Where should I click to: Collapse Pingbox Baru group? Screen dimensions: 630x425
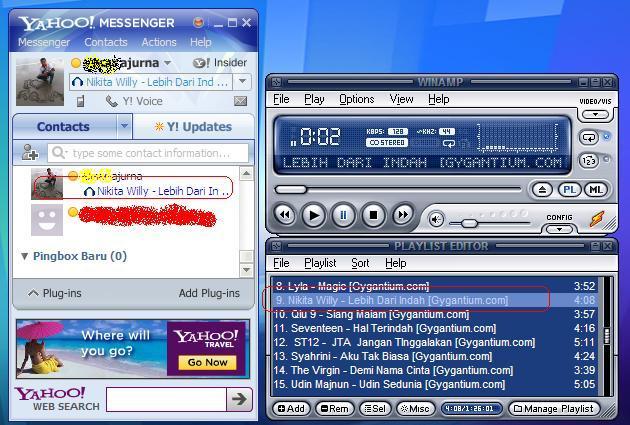pyautogui.click(x=24, y=256)
